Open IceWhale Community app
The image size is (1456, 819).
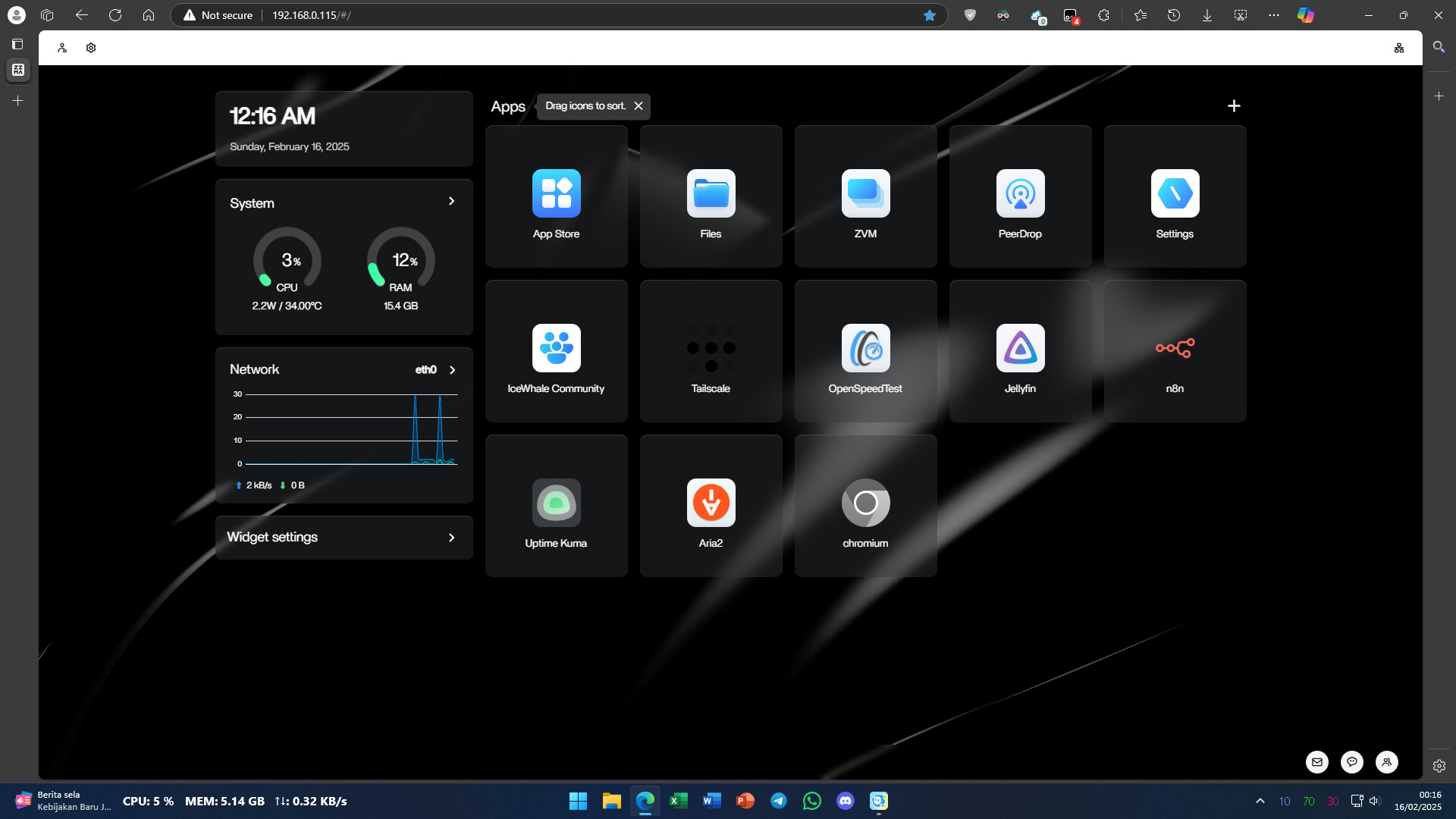click(556, 351)
